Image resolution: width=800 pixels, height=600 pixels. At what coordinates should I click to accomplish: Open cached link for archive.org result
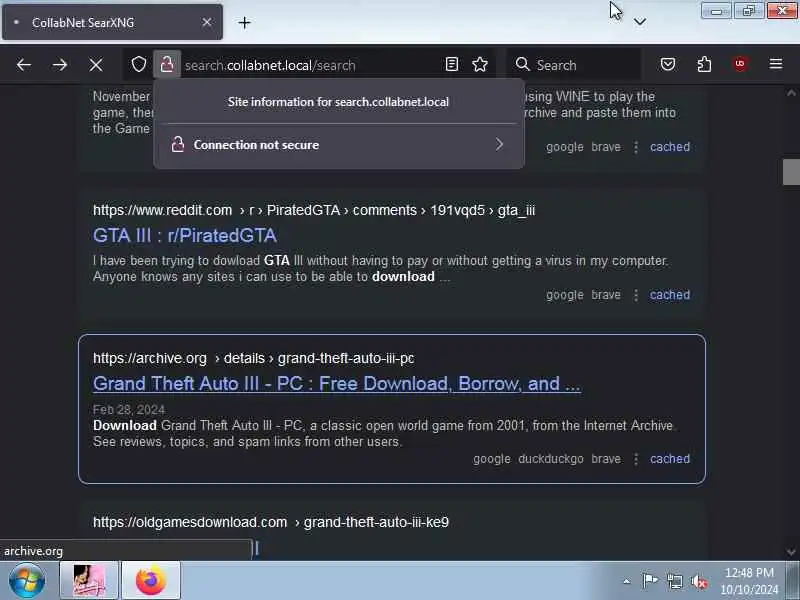669,459
